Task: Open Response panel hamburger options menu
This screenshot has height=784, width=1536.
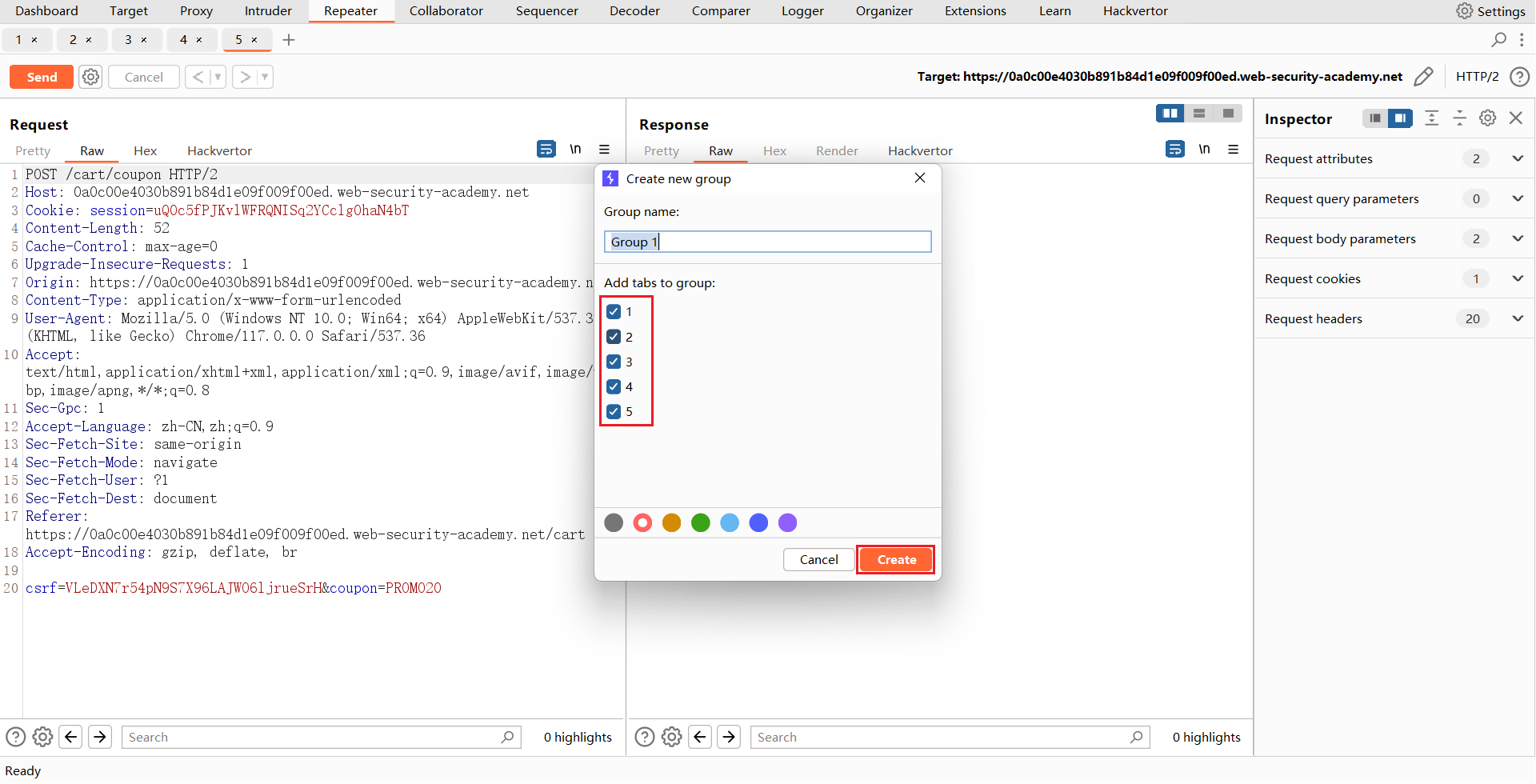Action: point(1234,149)
